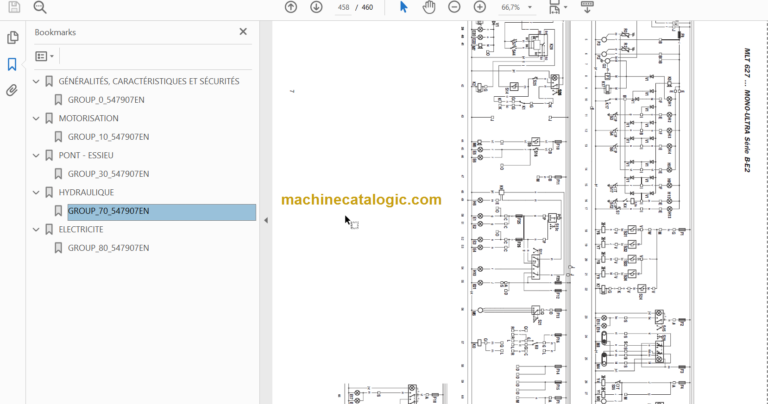This screenshot has height=404, width=768.
Task: Open bookmark GROUP_30_547907EN
Action: [x=108, y=174]
